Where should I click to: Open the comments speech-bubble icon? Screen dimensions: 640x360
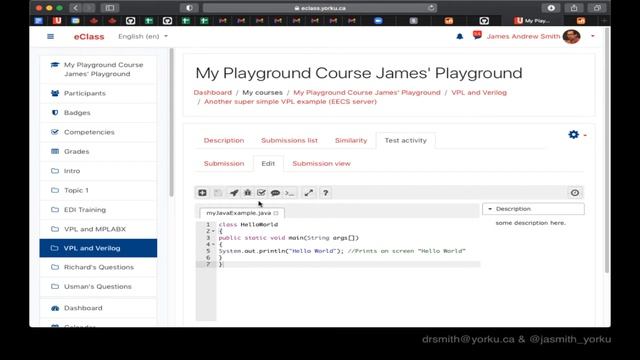point(276,193)
